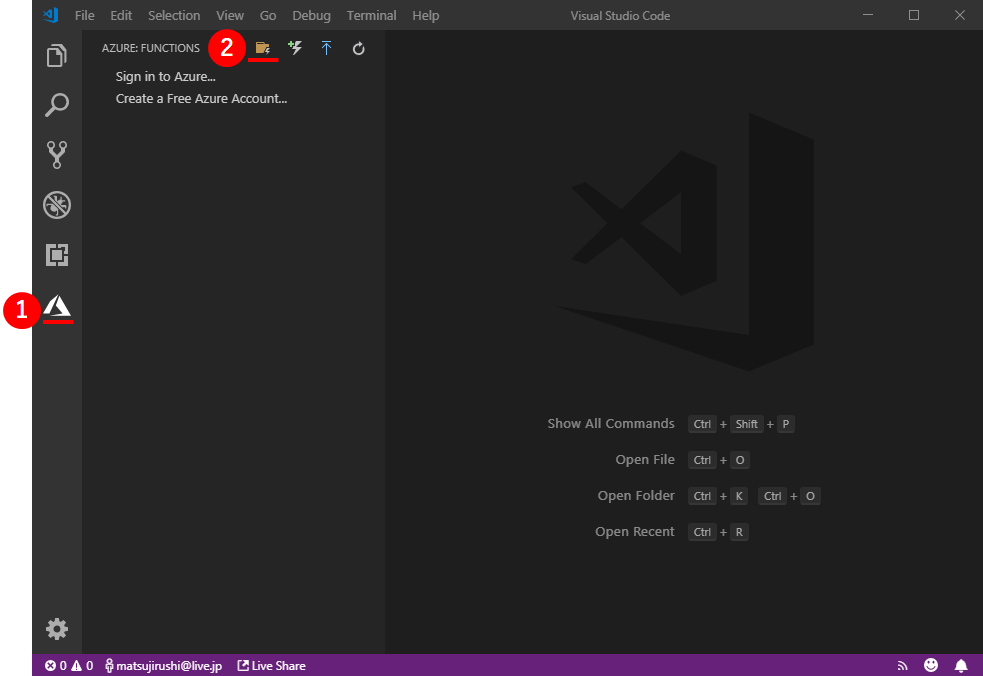Click the feed icon in status bar
Viewport: 983px width, 676px height.
click(x=902, y=665)
